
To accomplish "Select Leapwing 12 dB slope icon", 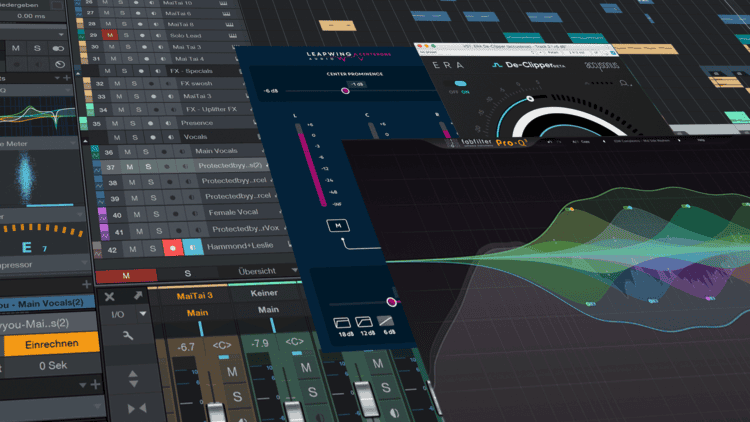I will (x=364, y=322).
